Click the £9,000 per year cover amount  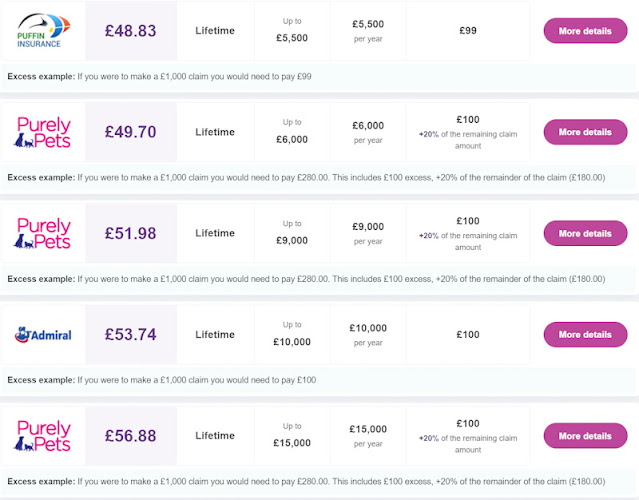tap(368, 233)
